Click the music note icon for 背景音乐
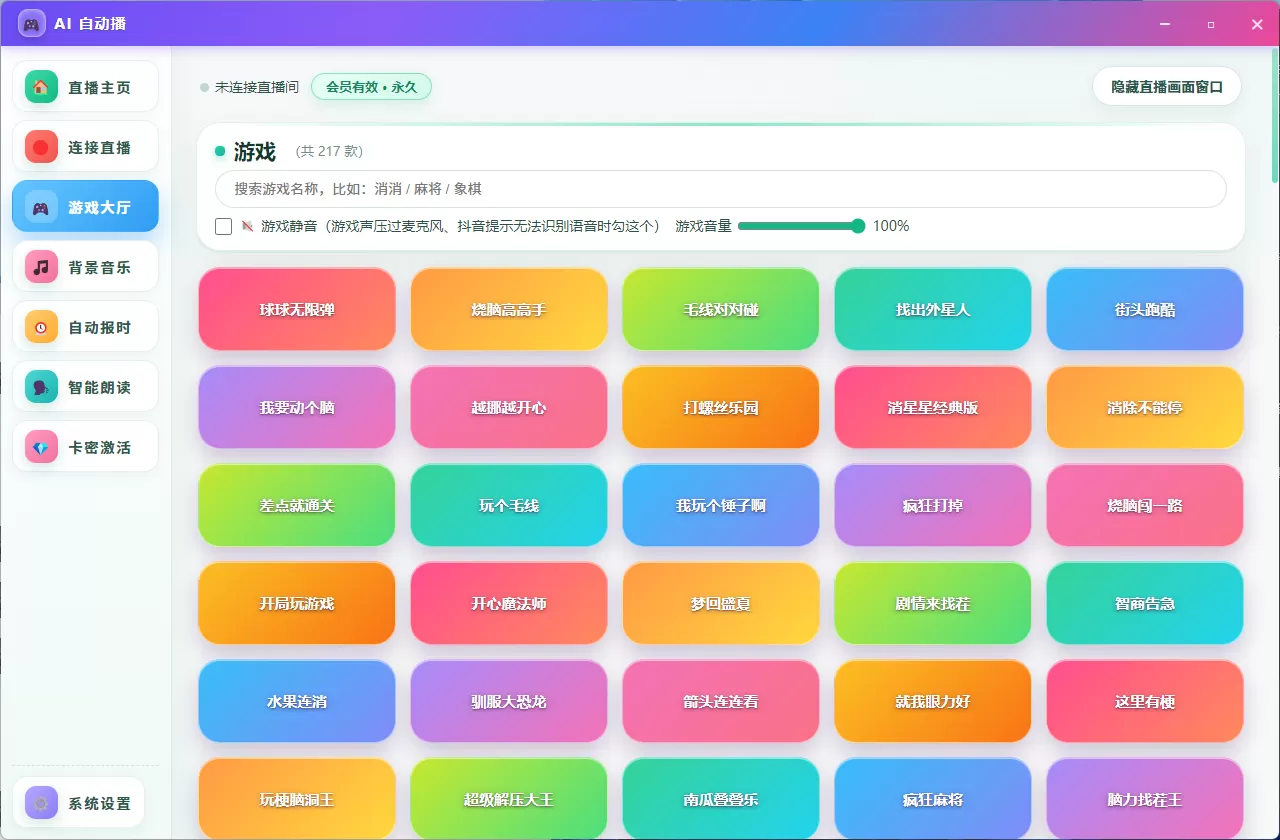The width and height of the screenshot is (1280, 840). [x=41, y=267]
